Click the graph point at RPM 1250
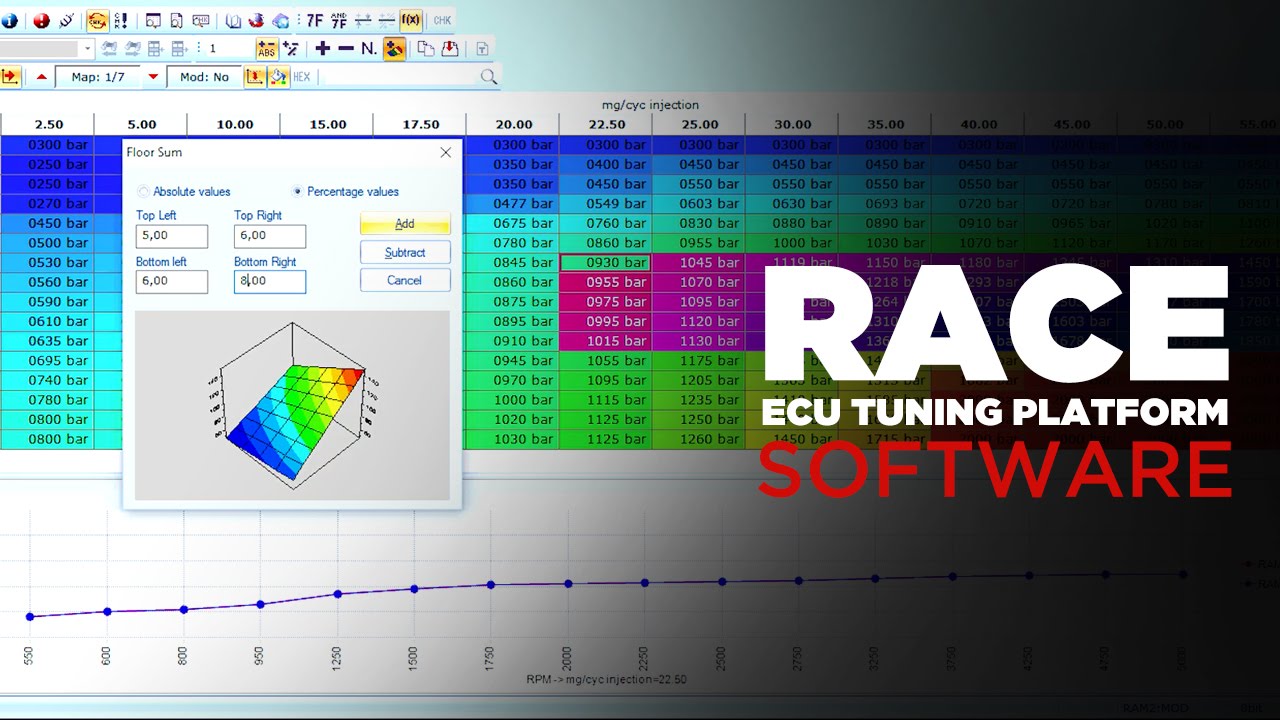 [x=338, y=594]
